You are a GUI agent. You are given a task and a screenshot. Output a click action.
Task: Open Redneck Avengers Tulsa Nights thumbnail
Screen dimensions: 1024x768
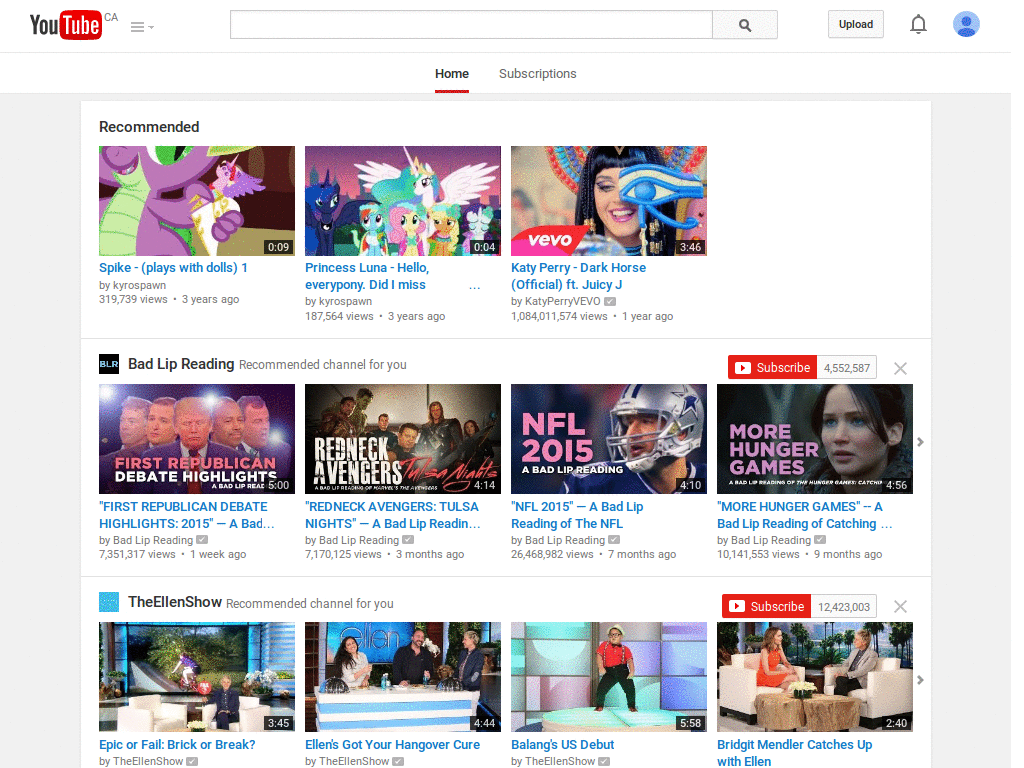(403, 439)
